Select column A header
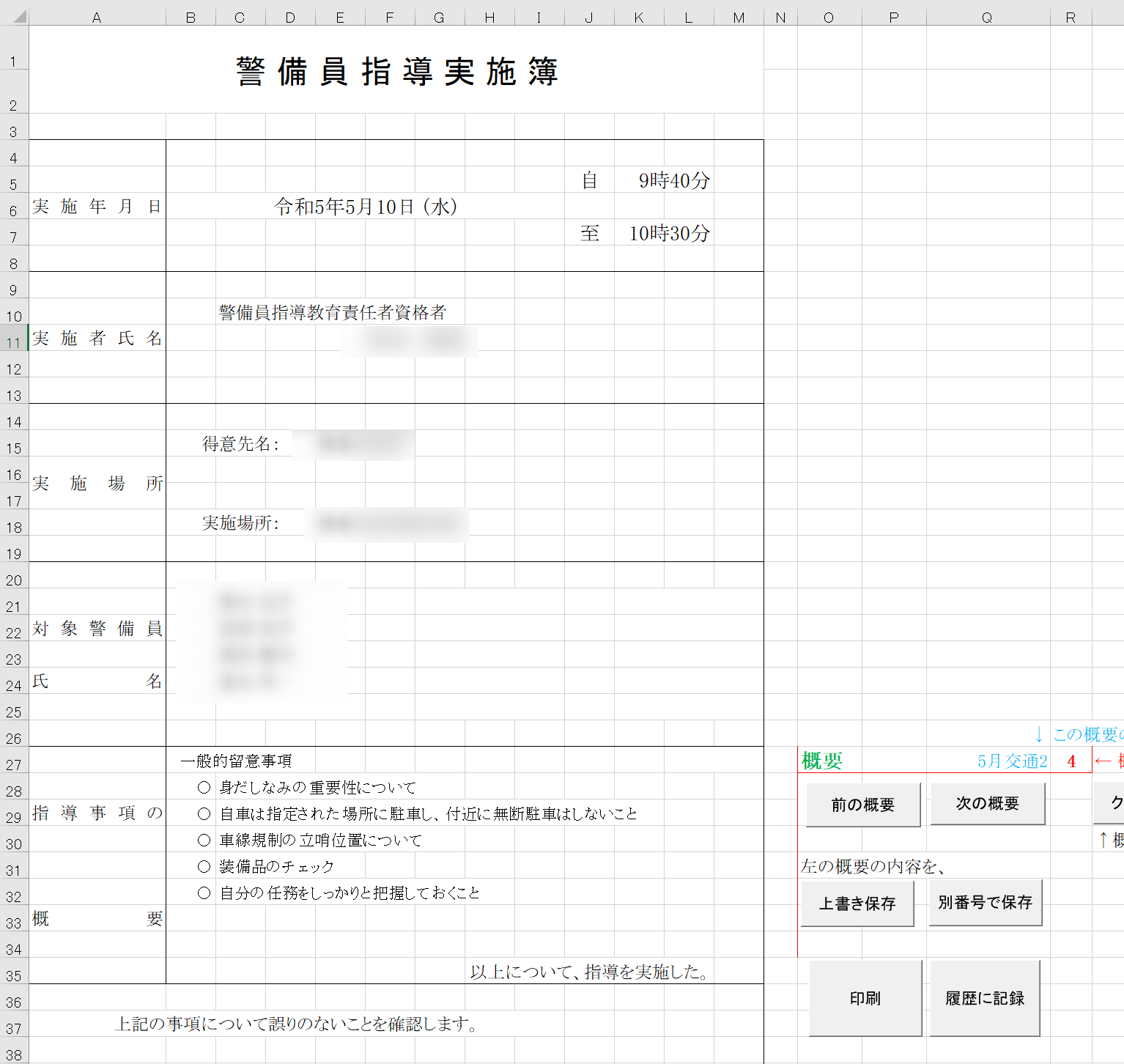1124x1064 pixels. click(97, 18)
